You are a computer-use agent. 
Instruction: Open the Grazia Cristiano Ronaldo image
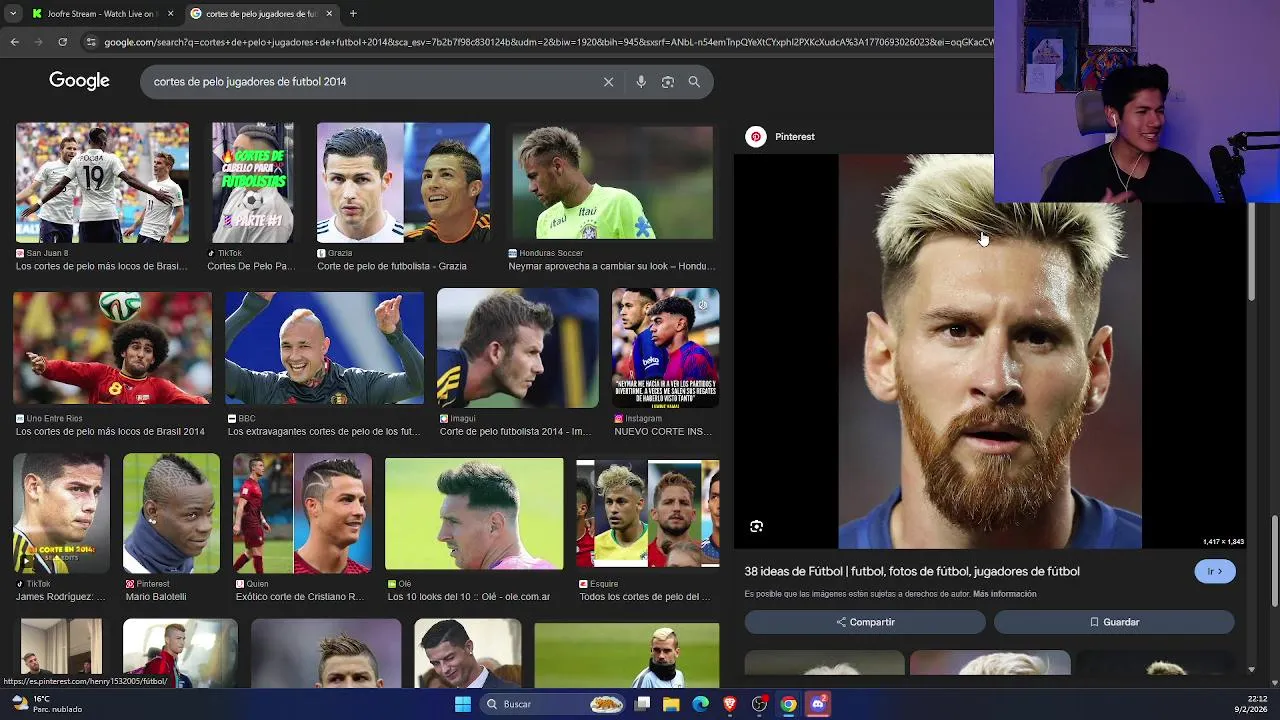(x=404, y=183)
